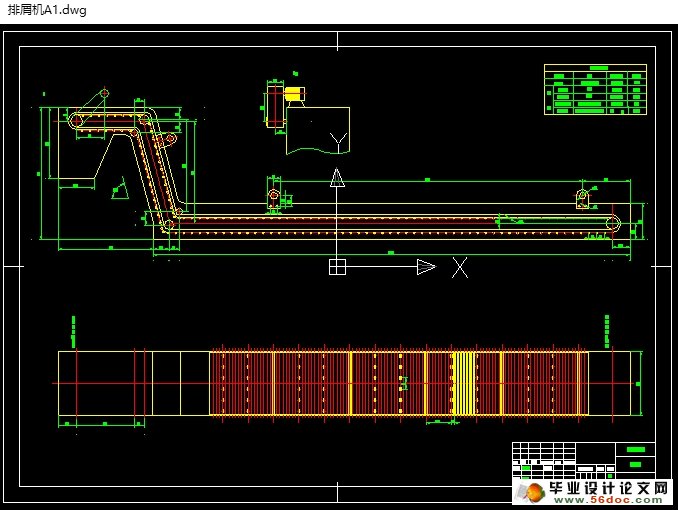Click the Y-axis arrowhead of the UCS icon
The height and width of the screenshot is (510, 678).
click(x=337, y=178)
